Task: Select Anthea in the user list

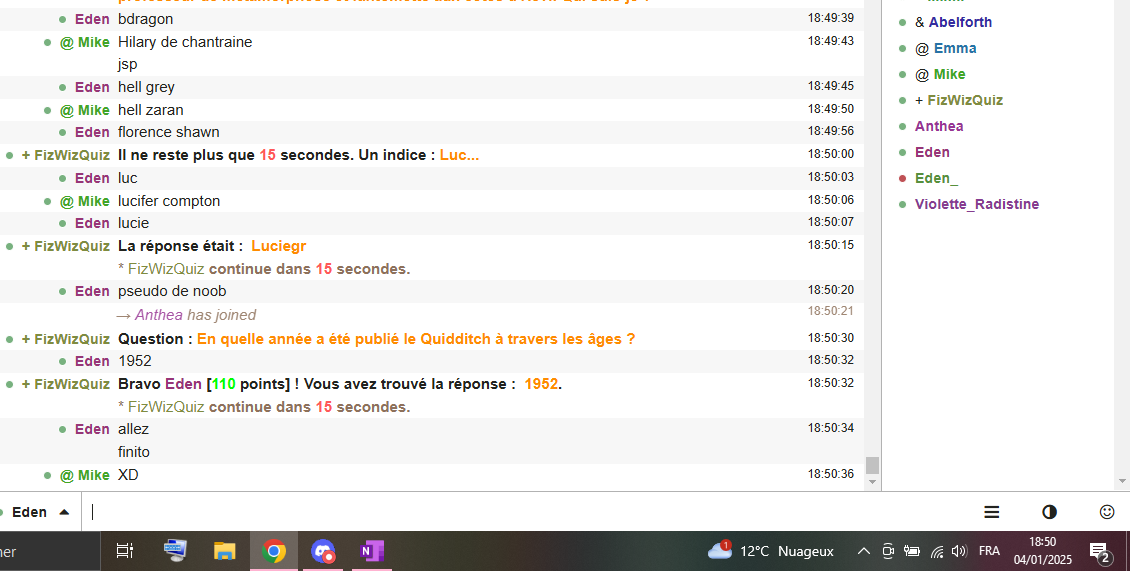Action: (x=939, y=126)
